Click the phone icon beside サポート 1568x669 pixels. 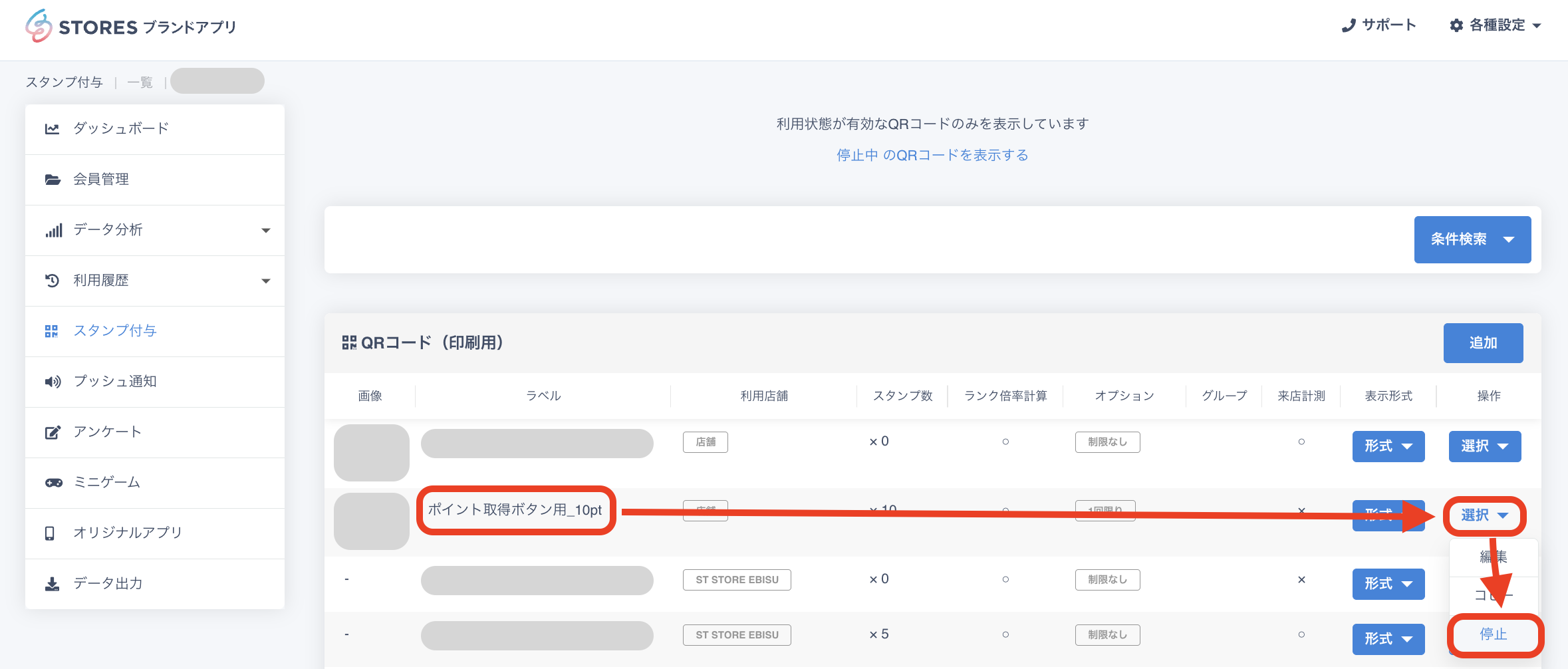(x=1348, y=25)
